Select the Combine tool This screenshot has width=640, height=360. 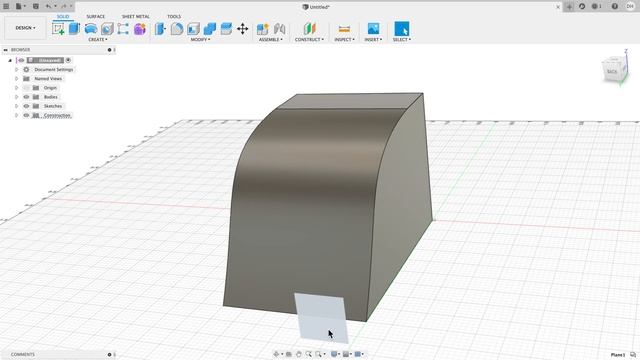tap(209, 29)
